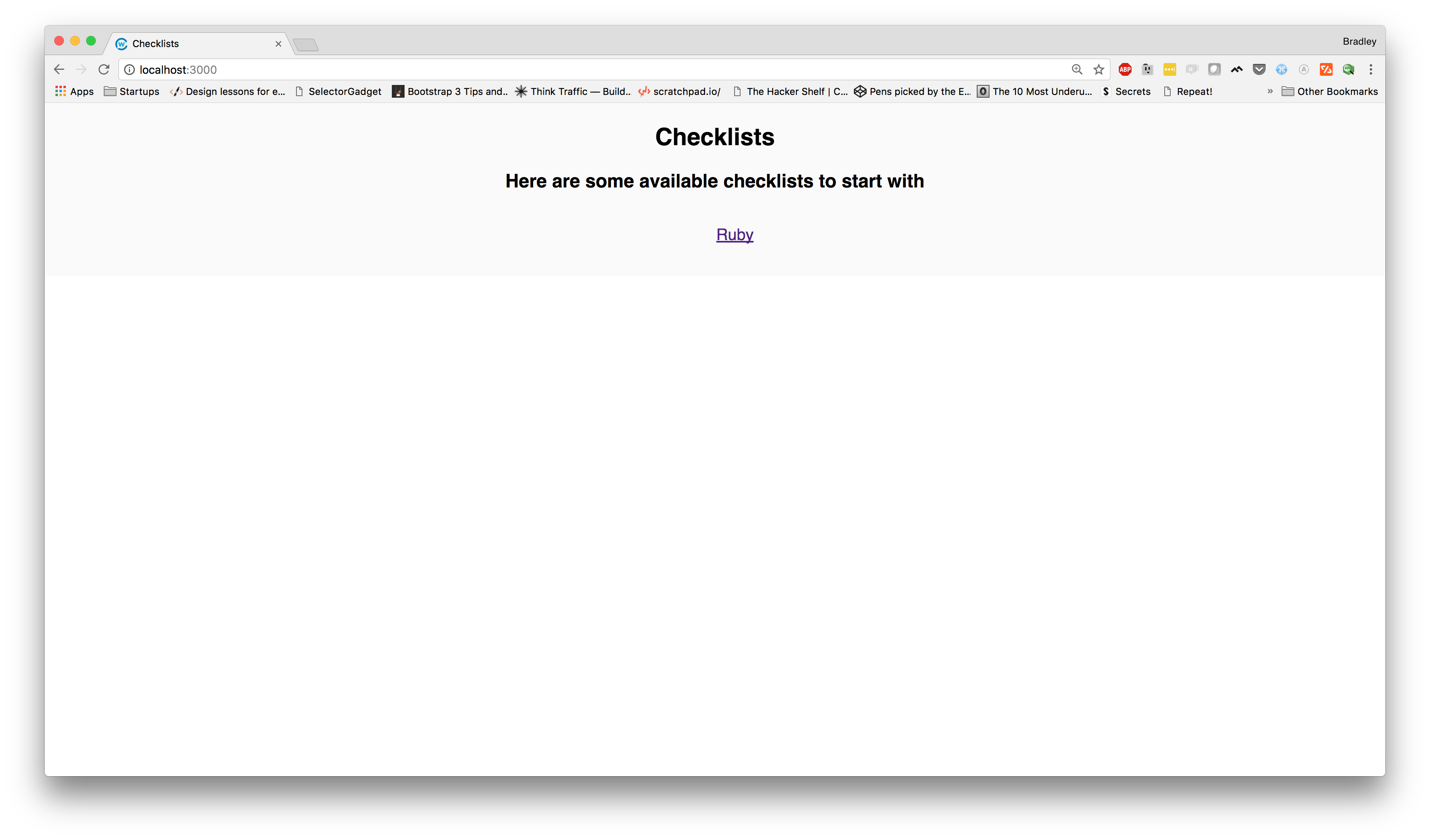Click the Ruby checklist link
Screen dimensions: 1430x840
click(735, 234)
